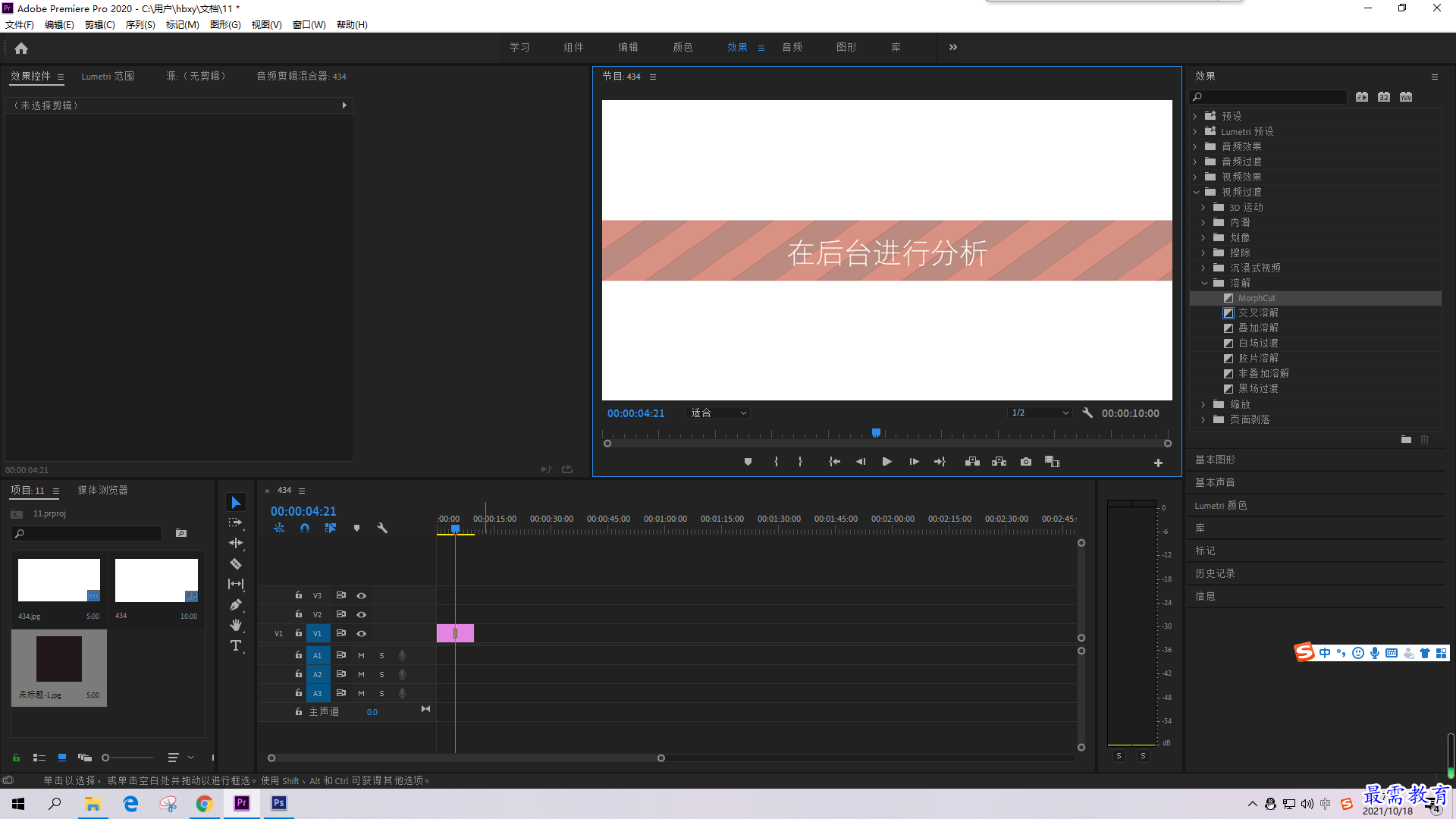Open the 基本图形 panel
Image resolution: width=1456 pixels, height=819 pixels.
tap(1215, 460)
